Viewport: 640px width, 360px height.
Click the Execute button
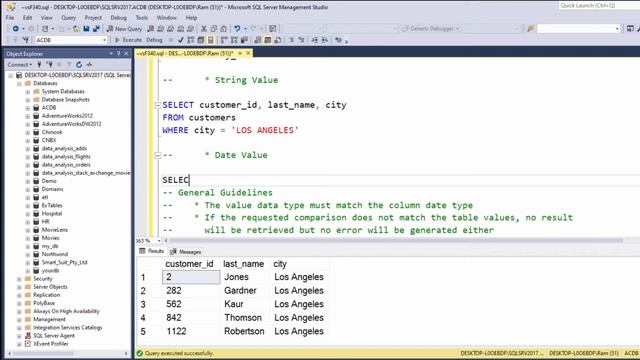[x=128, y=40]
